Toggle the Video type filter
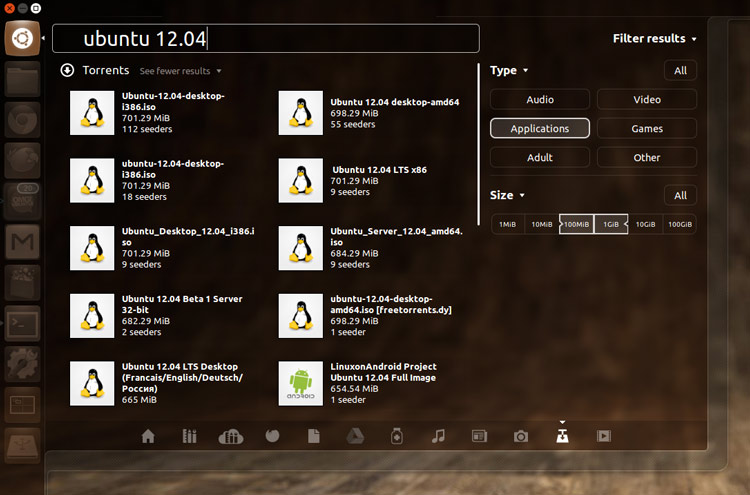This screenshot has width=750, height=495. pos(647,99)
